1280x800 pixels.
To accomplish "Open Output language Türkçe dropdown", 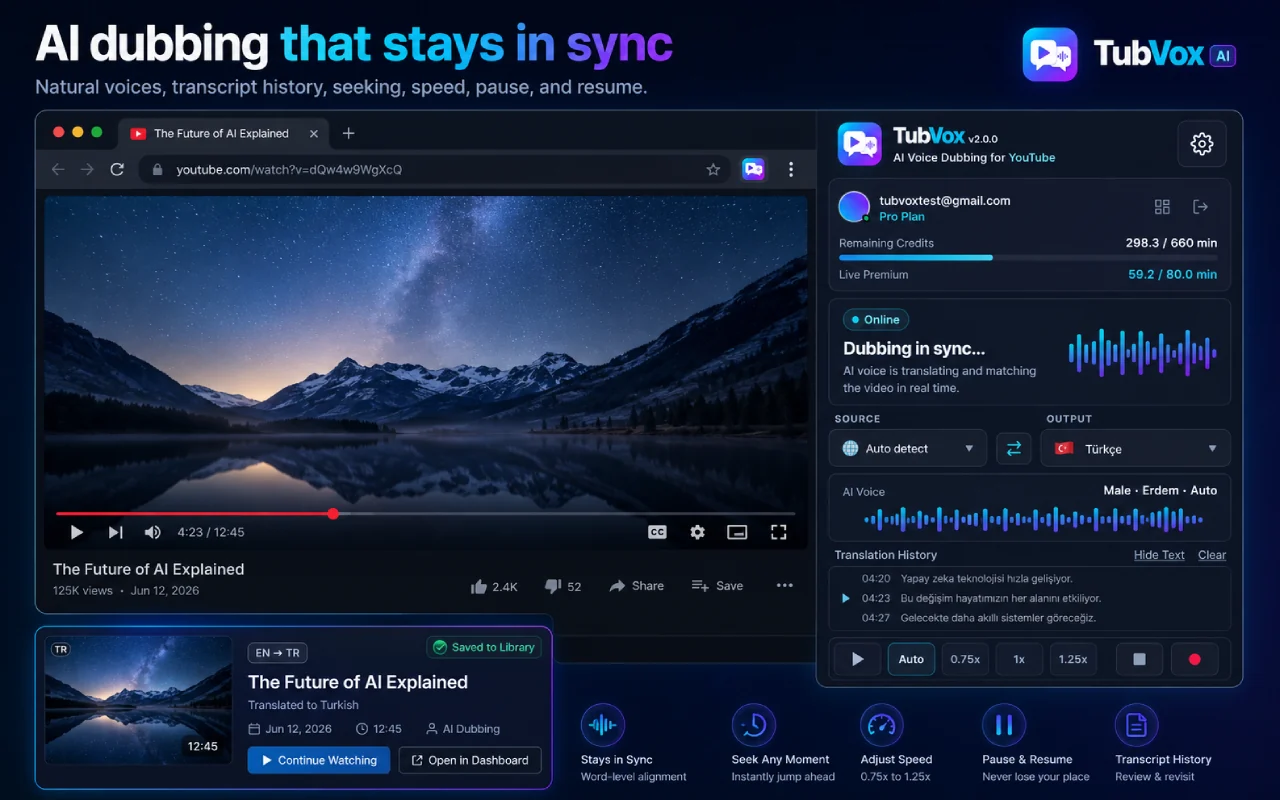I will [x=1135, y=448].
